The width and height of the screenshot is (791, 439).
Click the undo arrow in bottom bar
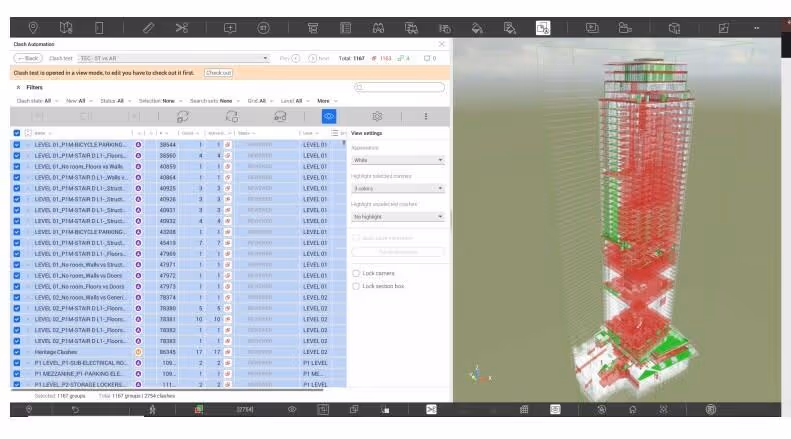75,410
